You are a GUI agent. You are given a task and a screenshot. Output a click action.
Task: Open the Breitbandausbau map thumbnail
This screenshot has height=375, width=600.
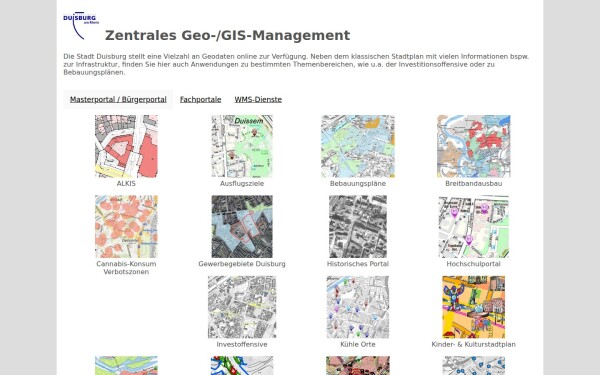[x=474, y=147]
